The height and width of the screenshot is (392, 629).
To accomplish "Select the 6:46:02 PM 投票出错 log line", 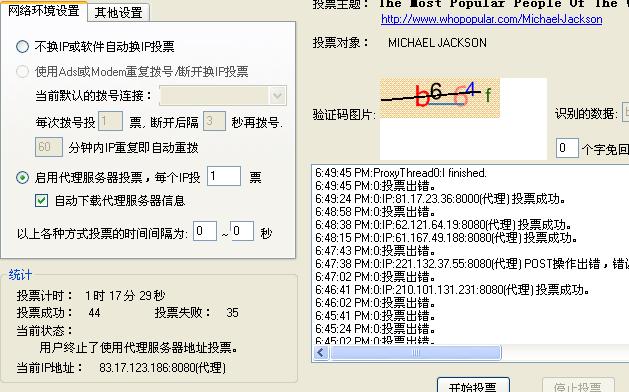I will coord(375,303).
